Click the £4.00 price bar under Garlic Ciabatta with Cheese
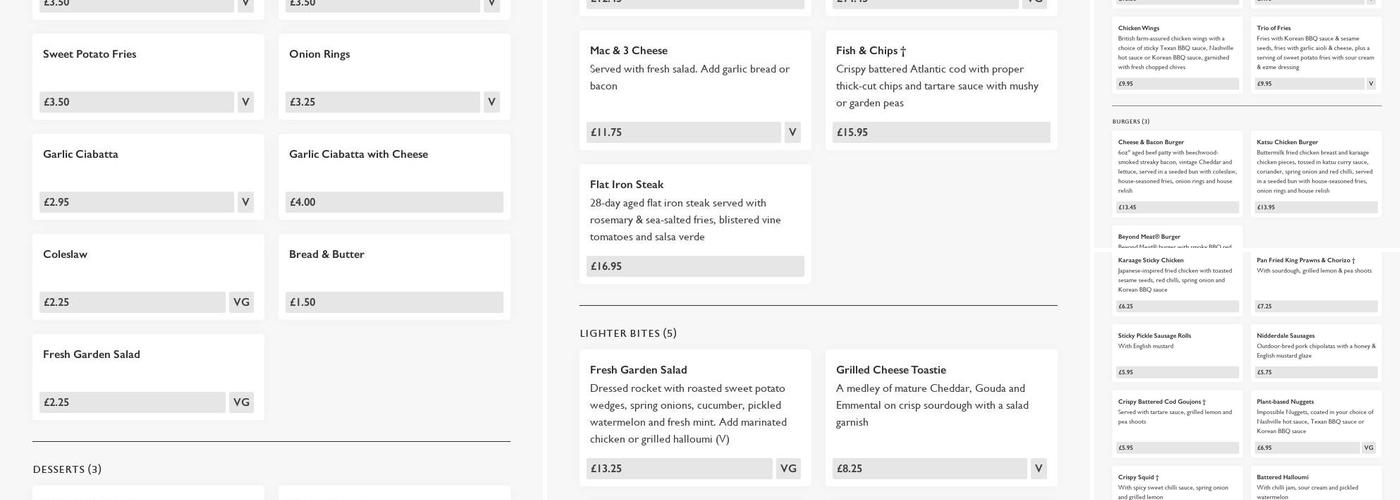 tap(394, 202)
